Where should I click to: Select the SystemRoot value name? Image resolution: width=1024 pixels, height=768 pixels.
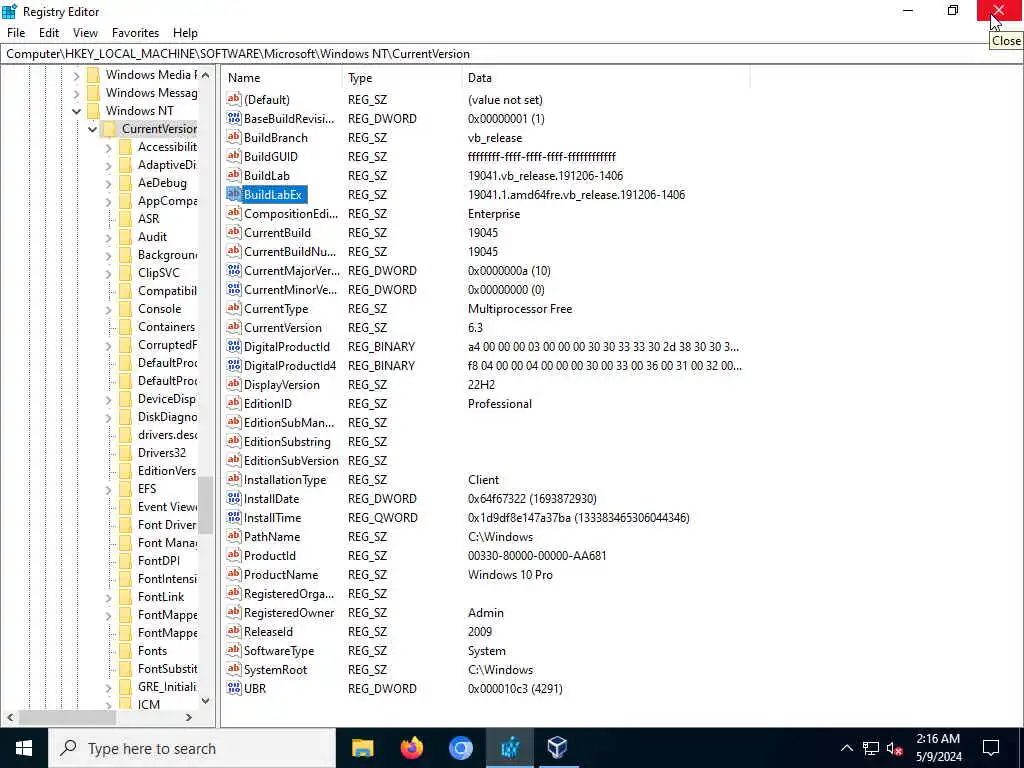tap(275, 669)
